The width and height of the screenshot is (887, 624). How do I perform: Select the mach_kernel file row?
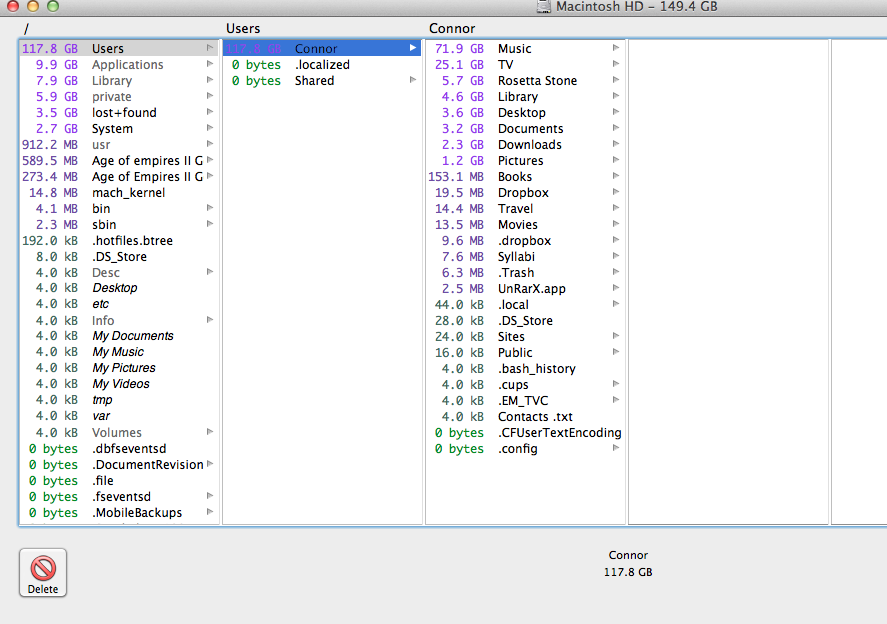[x=119, y=192]
